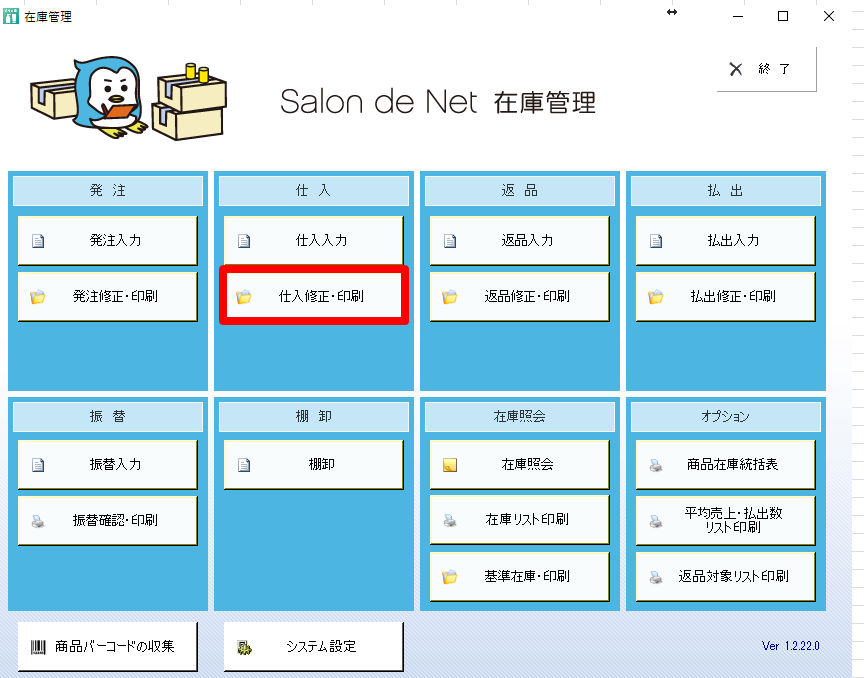Open 発注入力 order entry button
The width and height of the screenshot is (864, 678).
107,240
